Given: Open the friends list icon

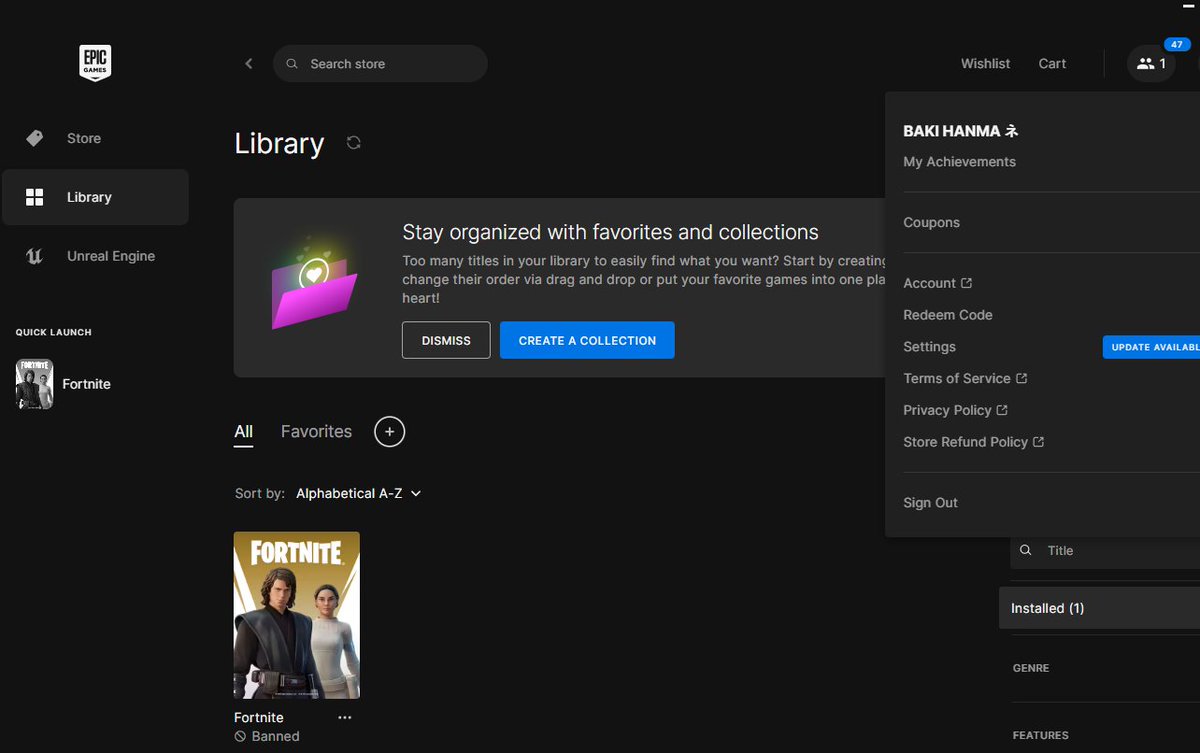Looking at the screenshot, I should pyautogui.click(x=1151, y=63).
